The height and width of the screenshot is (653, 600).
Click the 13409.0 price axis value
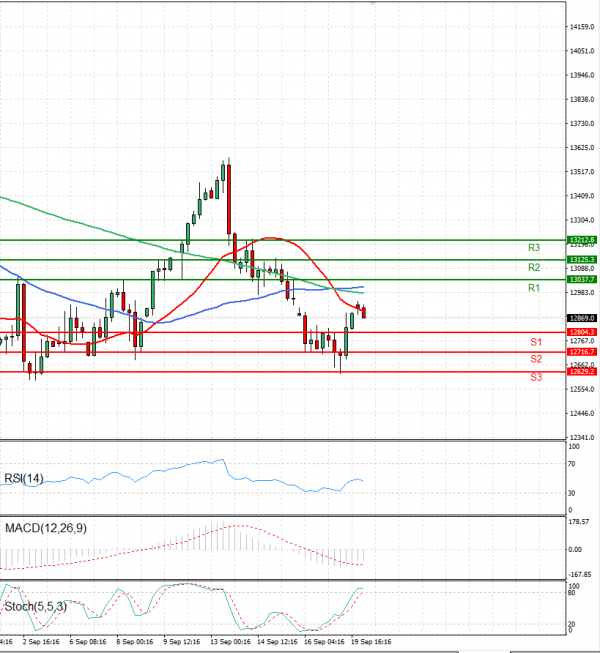pos(582,196)
